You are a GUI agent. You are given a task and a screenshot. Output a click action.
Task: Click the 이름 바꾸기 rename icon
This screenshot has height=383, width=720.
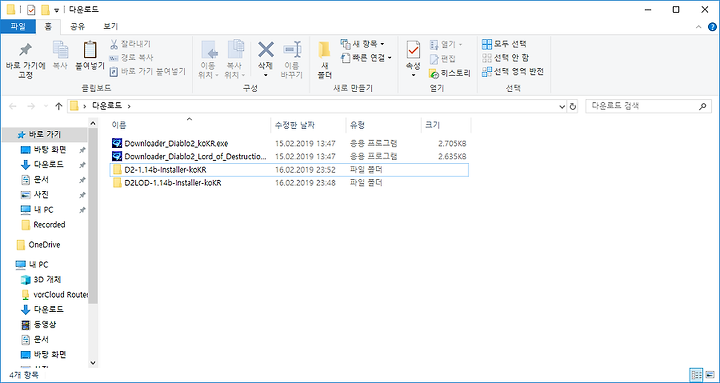pyautogui.click(x=292, y=49)
